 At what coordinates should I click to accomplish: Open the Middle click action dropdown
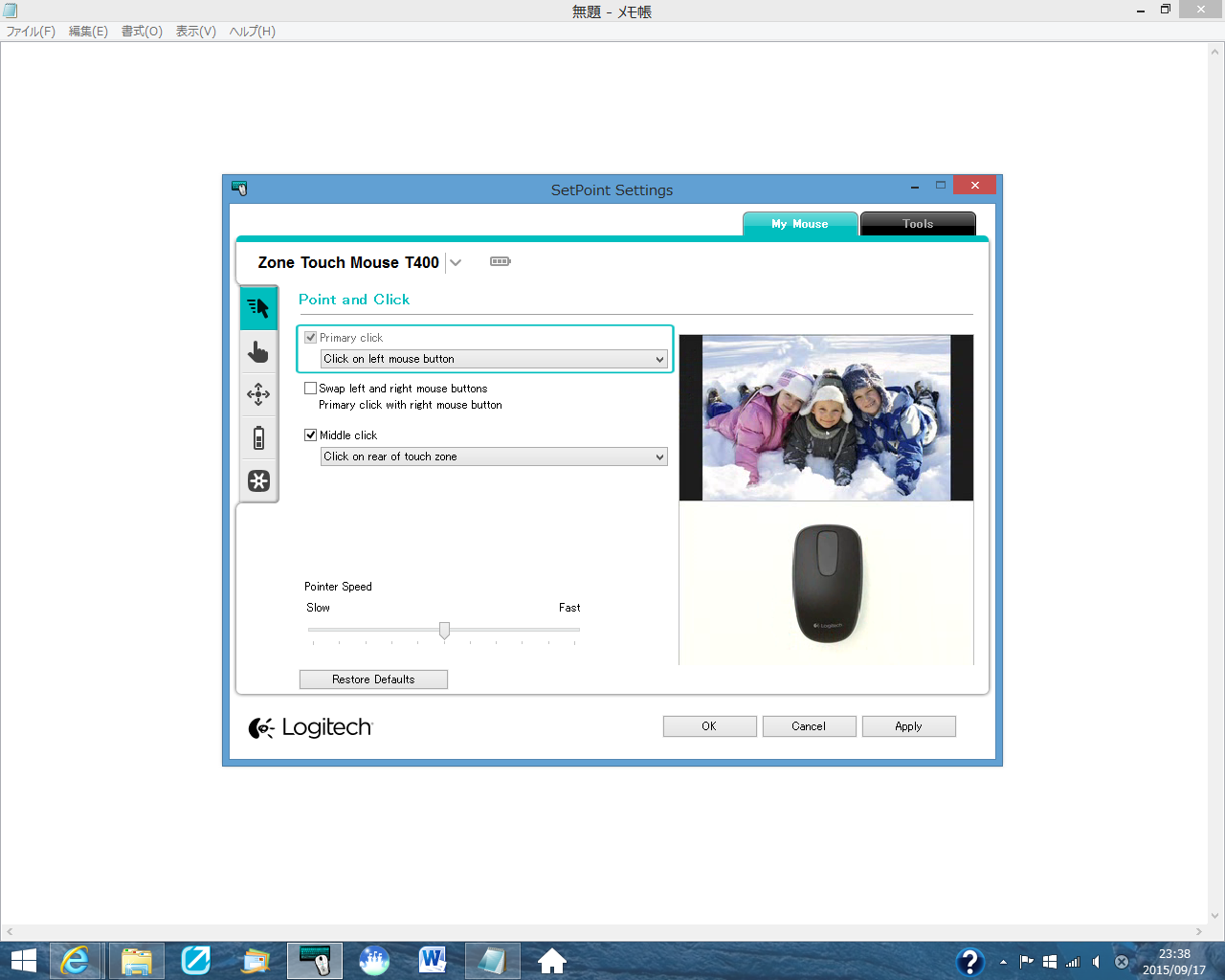(494, 457)
